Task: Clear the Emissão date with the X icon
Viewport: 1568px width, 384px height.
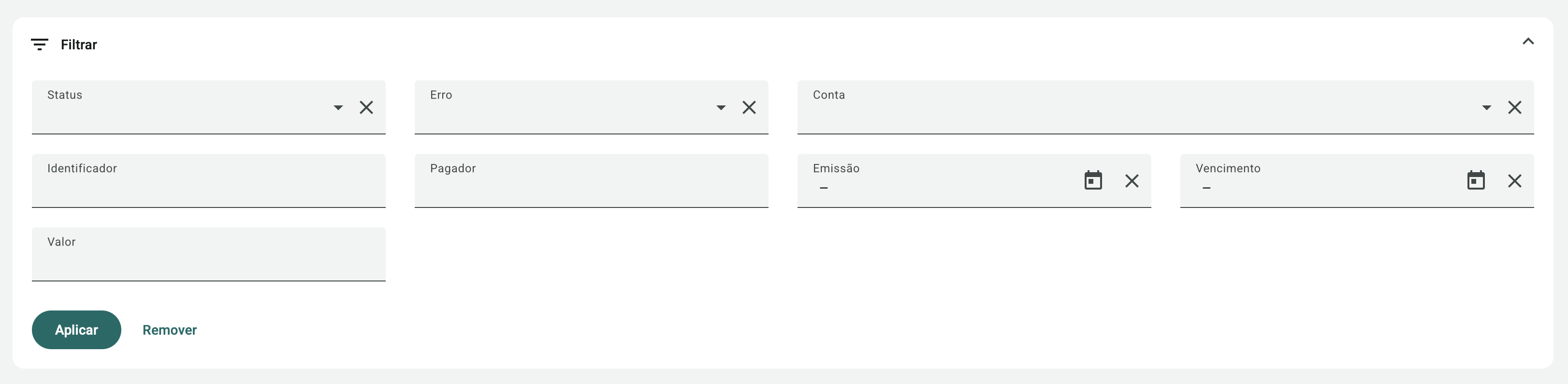Action: point(1132,181)
